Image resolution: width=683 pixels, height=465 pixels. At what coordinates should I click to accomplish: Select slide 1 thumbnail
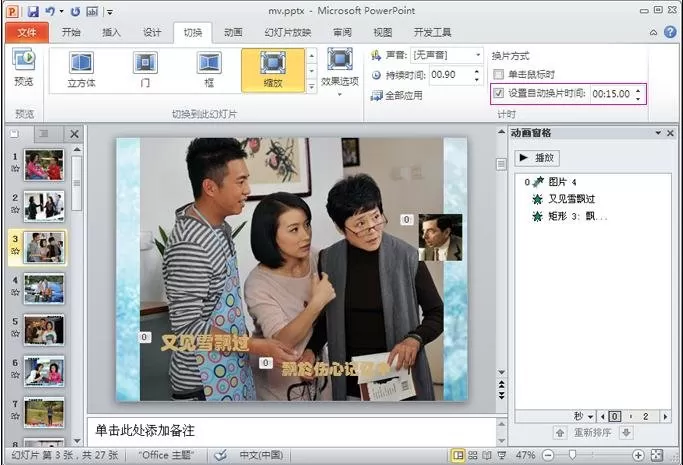coord(44,165)
